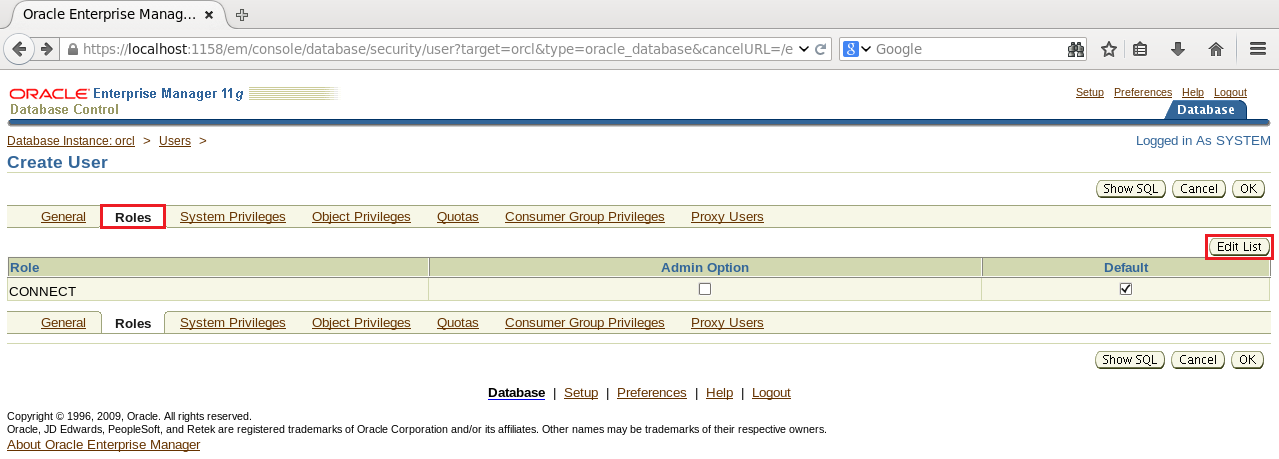Open the bookmarks list icon
Image resolution: width=1279 pixels, height=459 pixels.
(x=1141, y=49)
